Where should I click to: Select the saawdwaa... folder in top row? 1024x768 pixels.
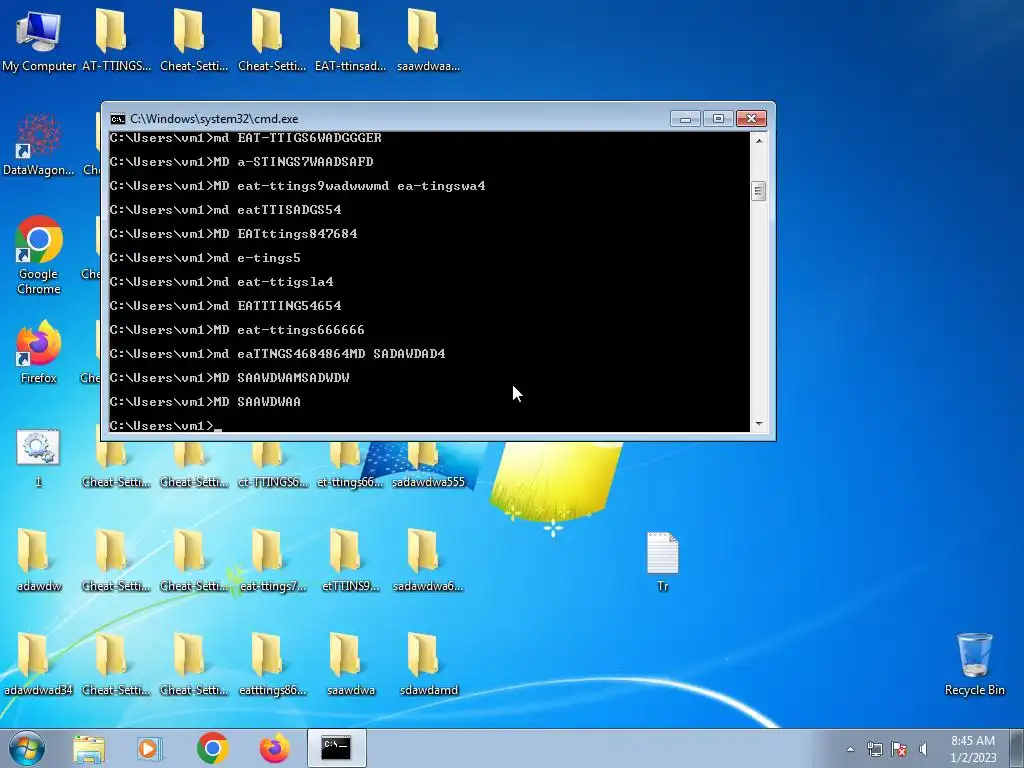click(428, 40)
